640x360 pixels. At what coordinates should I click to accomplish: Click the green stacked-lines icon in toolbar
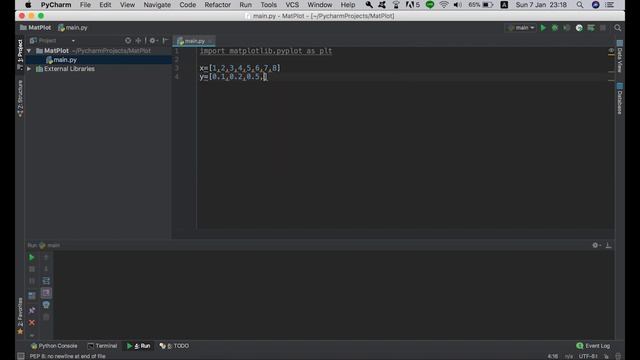[591, 28]
